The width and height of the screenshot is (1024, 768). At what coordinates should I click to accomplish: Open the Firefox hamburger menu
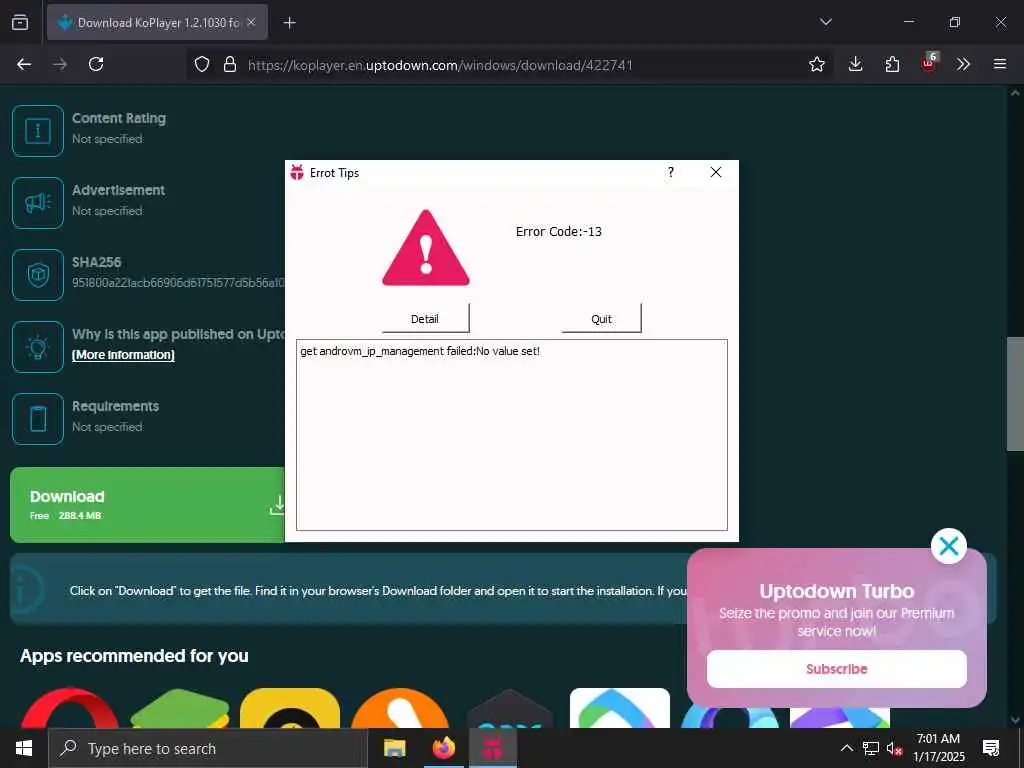(x=1000, y=64)
